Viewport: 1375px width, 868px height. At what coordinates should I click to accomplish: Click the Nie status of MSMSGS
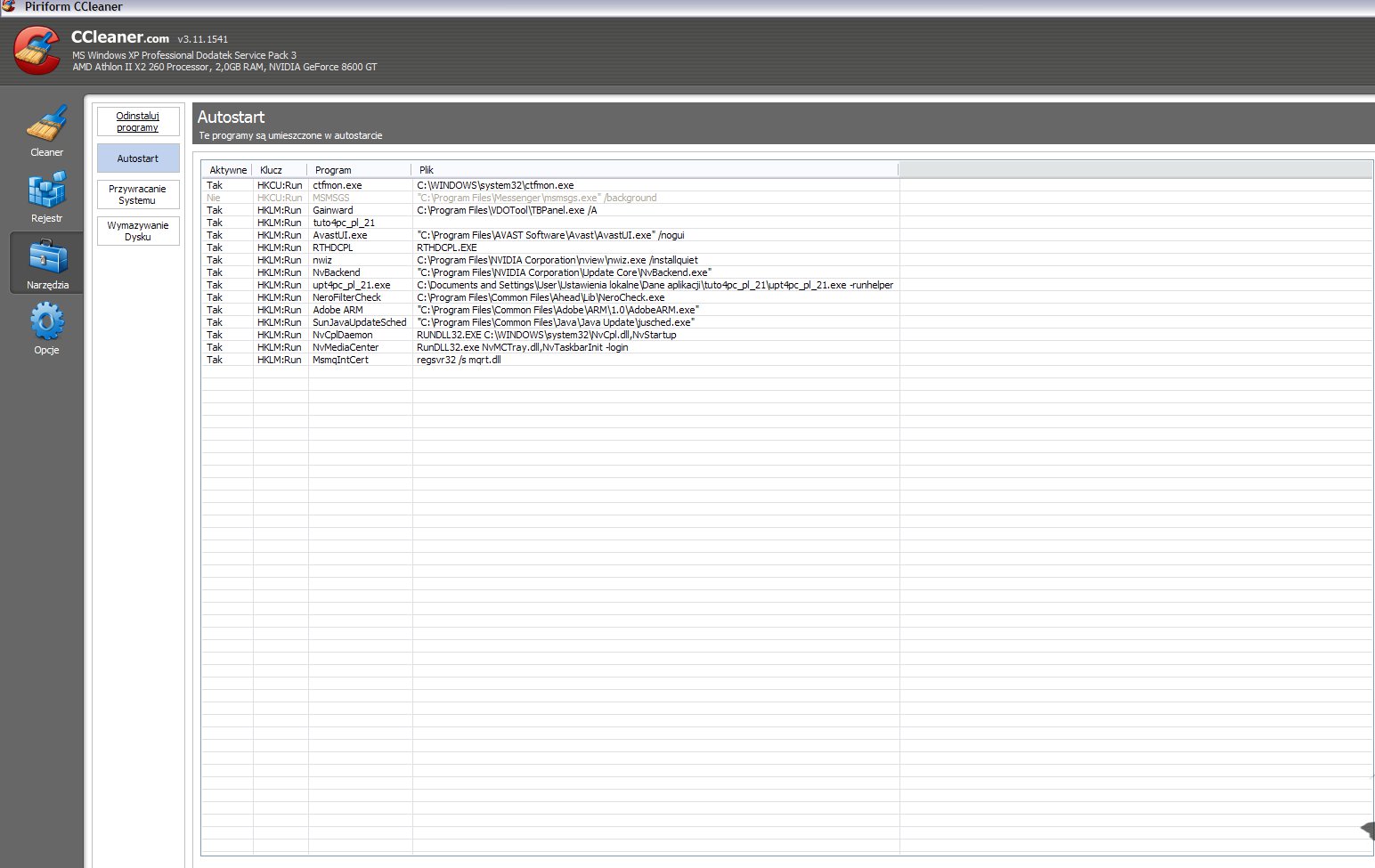point(214,198)
